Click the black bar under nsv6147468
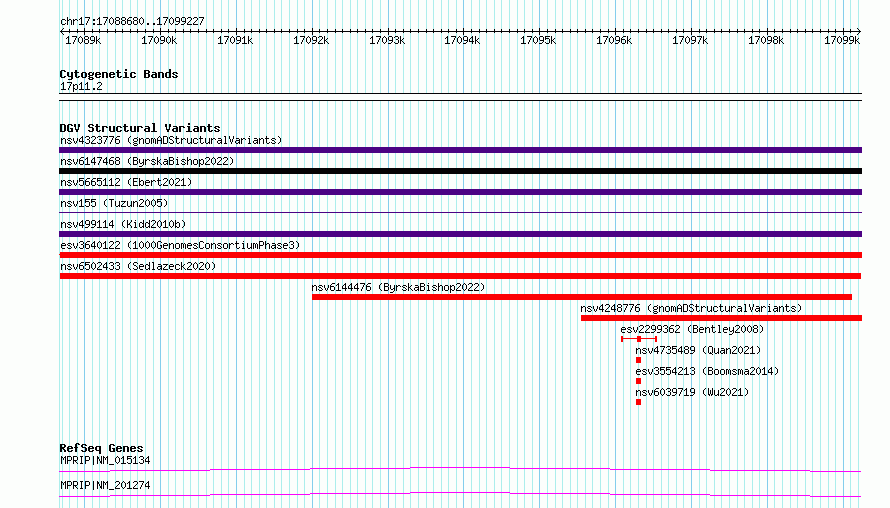The image size is (890, 508). (460, 171)
